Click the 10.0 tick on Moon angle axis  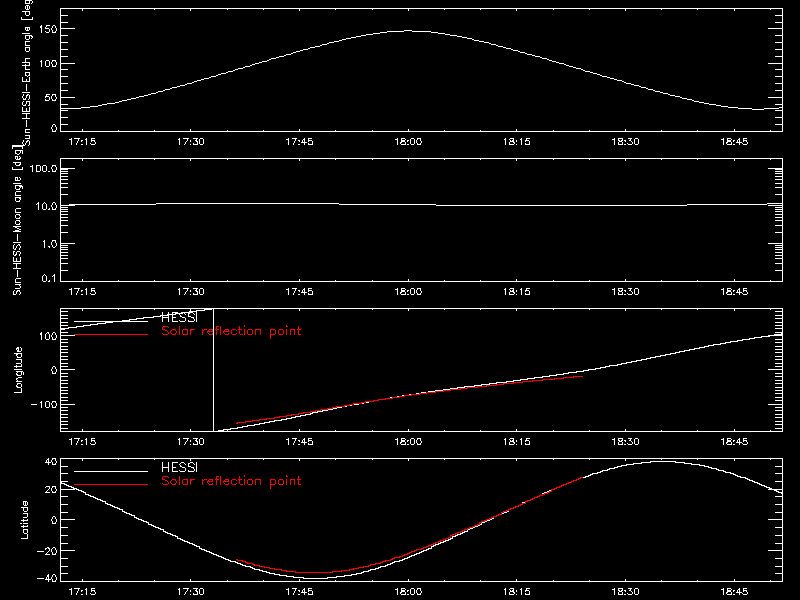(x=46, y=207)
